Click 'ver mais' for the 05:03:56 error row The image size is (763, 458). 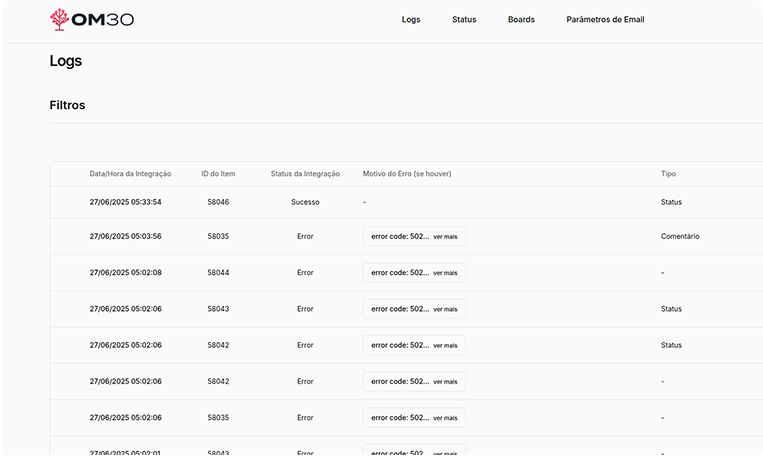pos(445,237)
